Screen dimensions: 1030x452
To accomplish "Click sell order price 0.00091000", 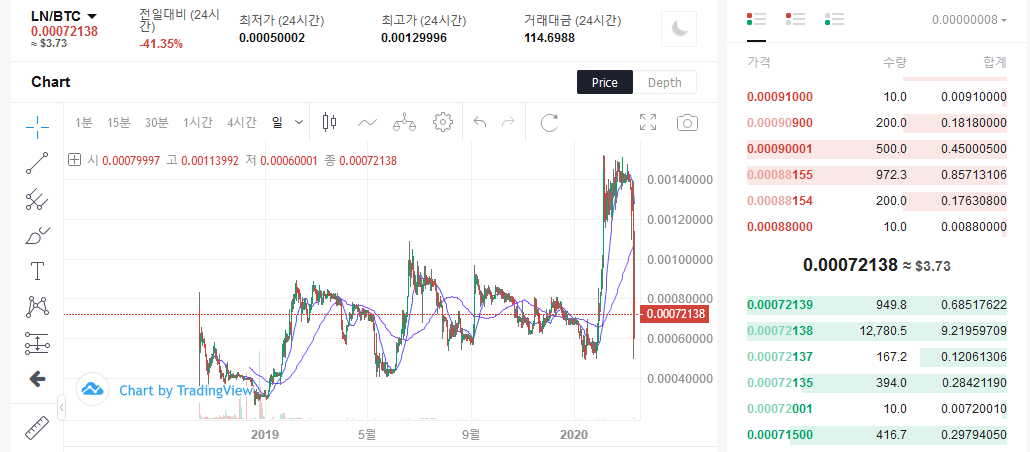I will 780,97.
